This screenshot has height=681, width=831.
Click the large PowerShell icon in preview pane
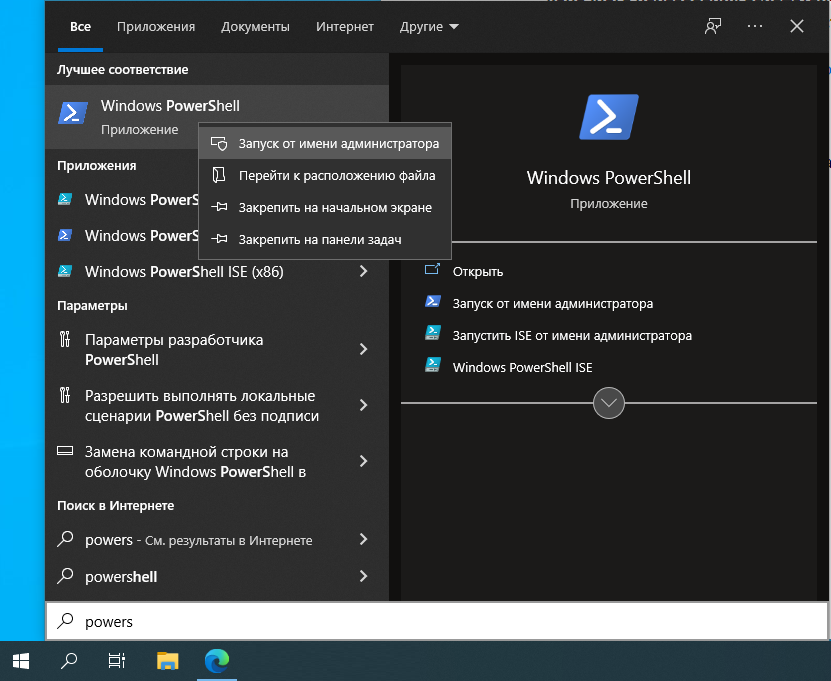click(608, 117)
